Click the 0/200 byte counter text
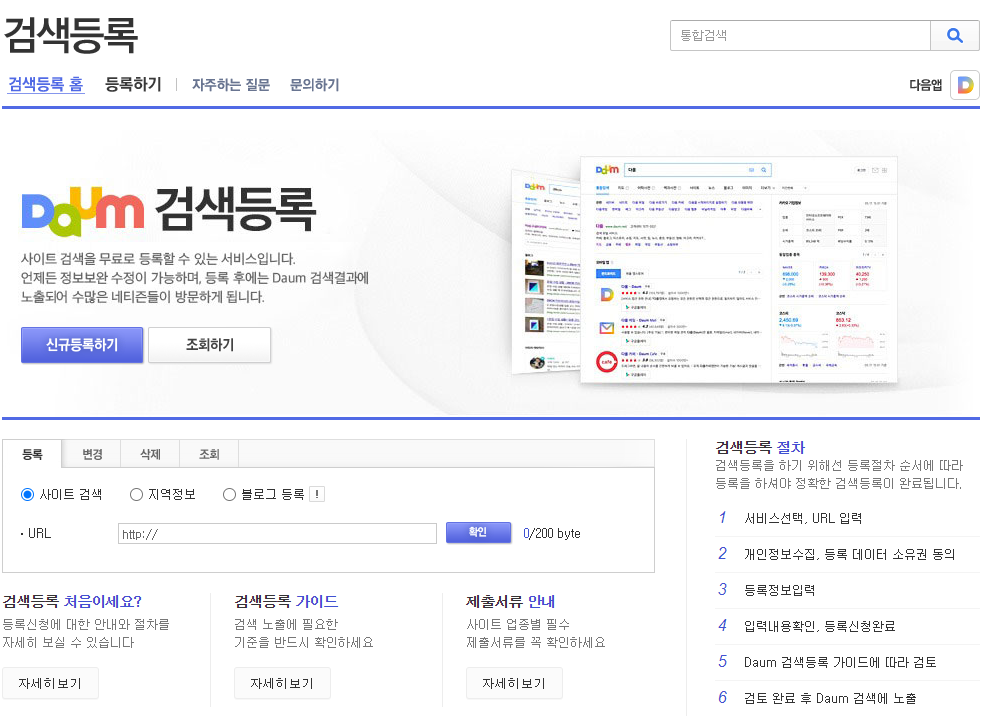 click(552, 534)
